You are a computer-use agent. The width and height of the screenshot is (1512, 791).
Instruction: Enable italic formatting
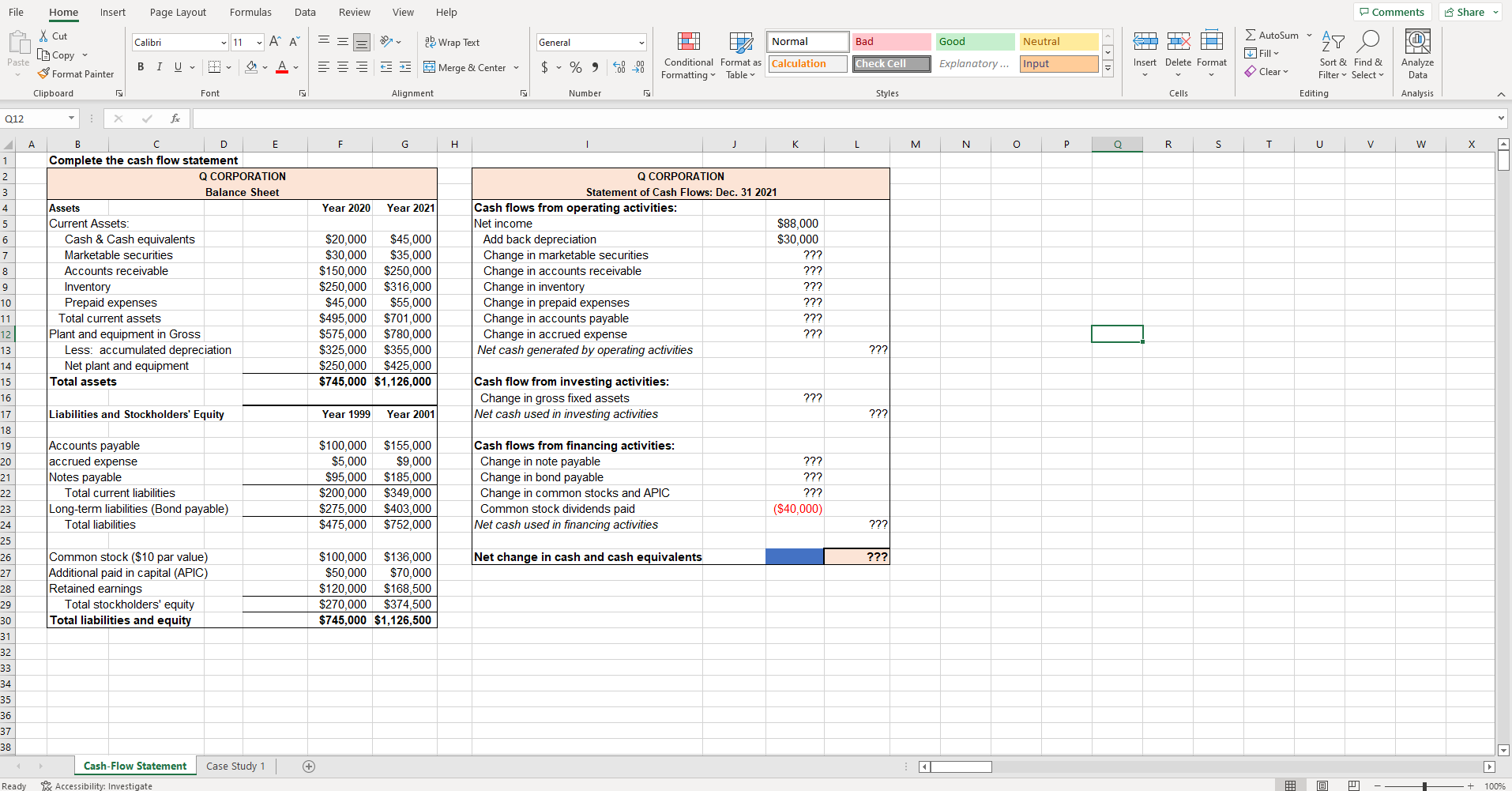tap(159, 66)
